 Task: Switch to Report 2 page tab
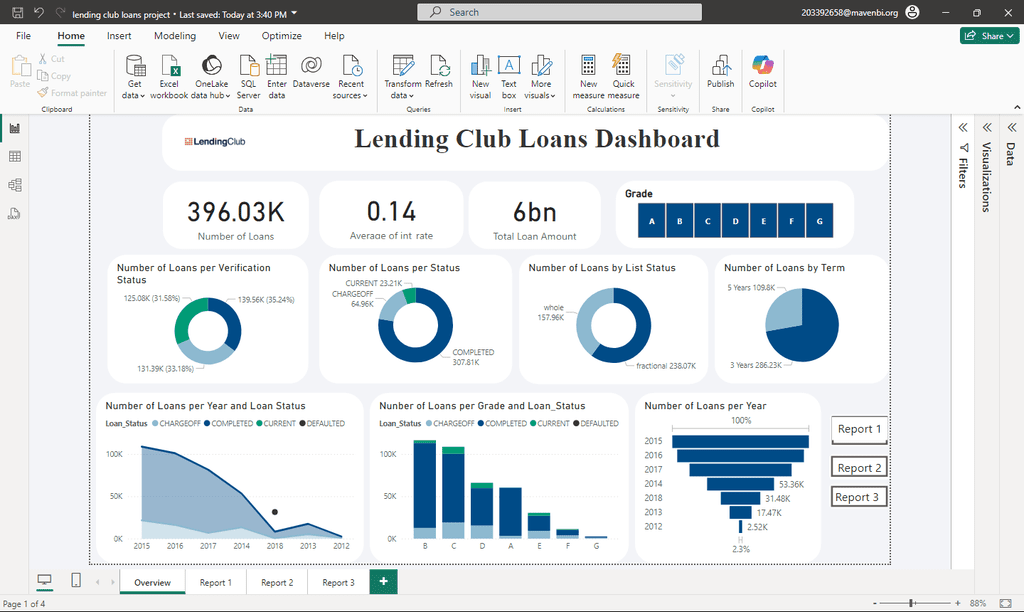[277, 583]
